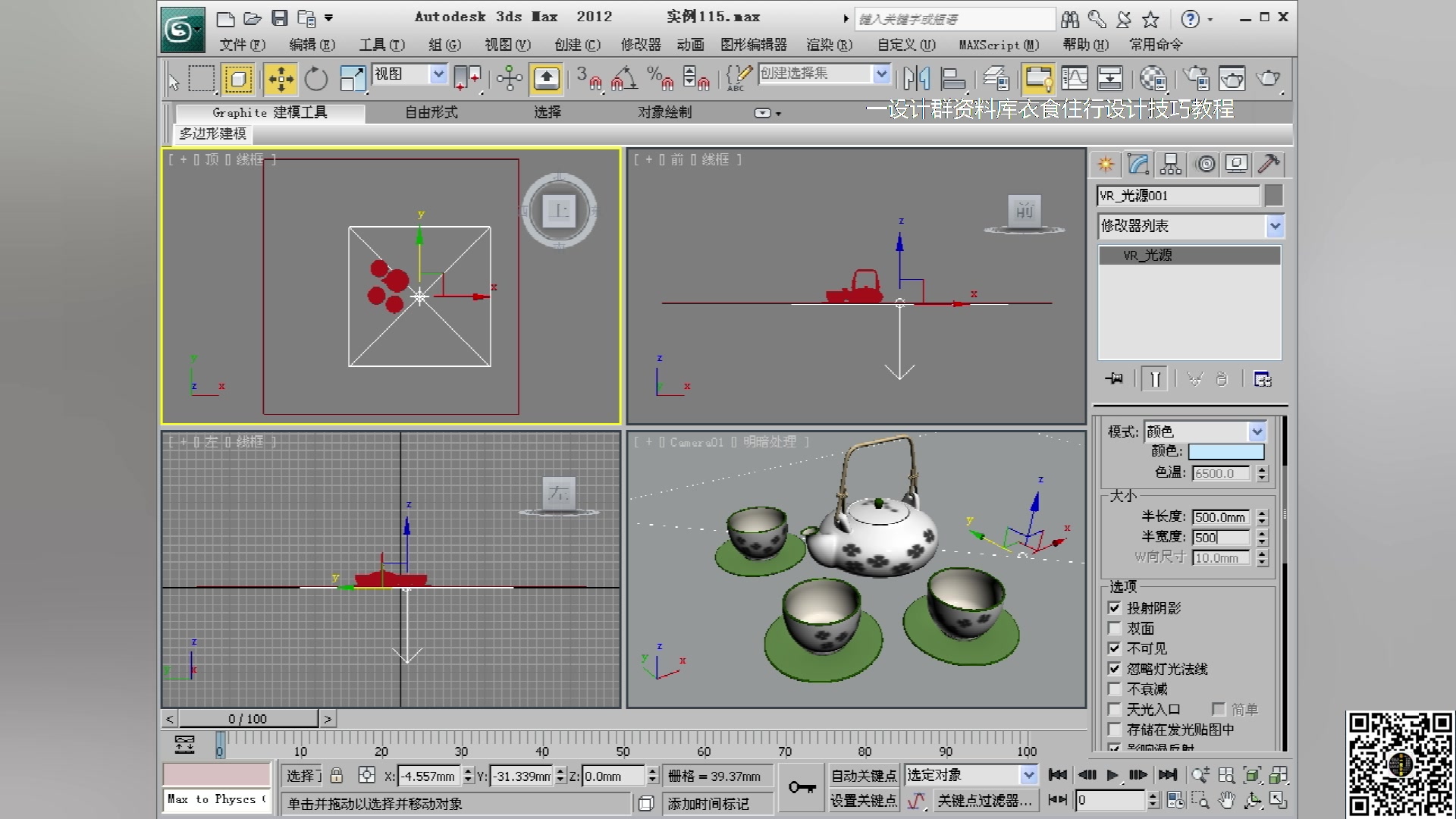The image size is (1456, 819).
Task: Click the 关键点过滤器 button
Action: point(984,800)
